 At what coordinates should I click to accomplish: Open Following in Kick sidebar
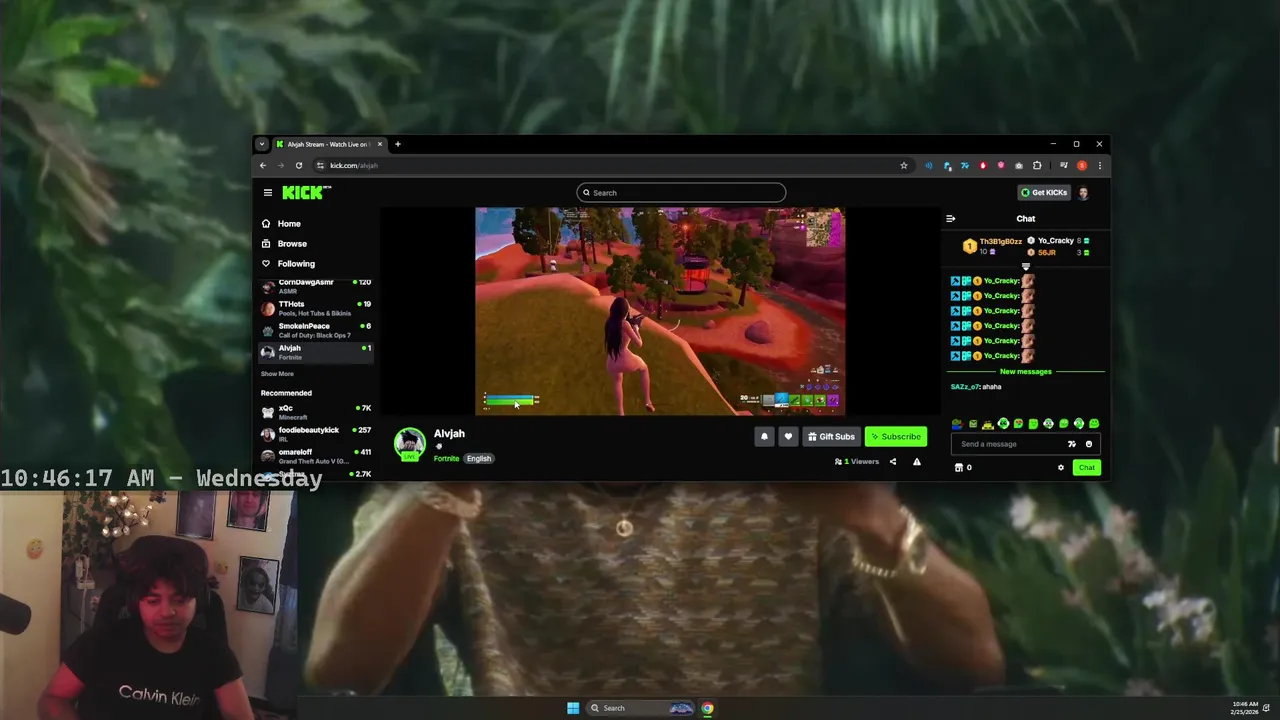tap(296, 264)
